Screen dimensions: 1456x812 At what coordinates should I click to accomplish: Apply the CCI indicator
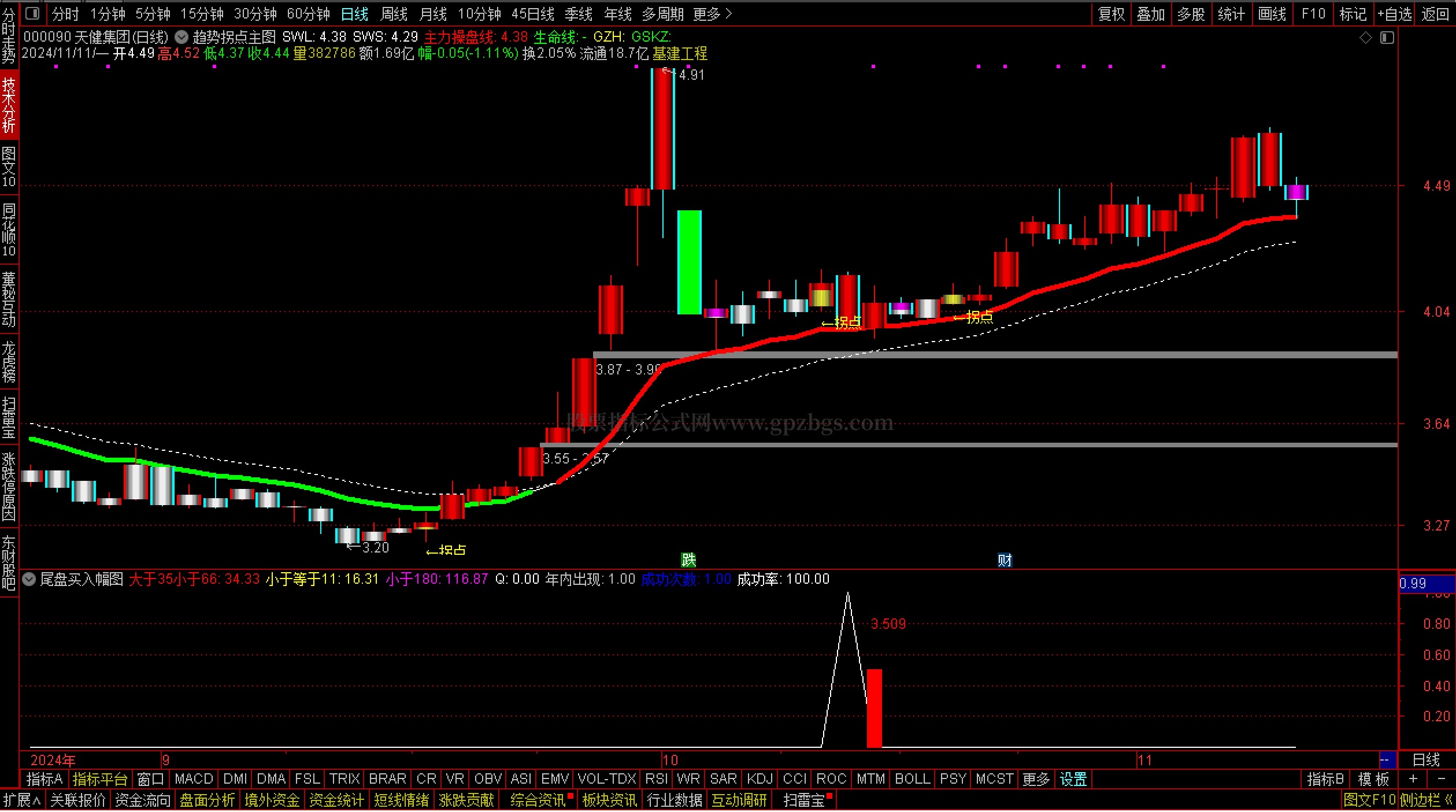(x=795, y=779)
